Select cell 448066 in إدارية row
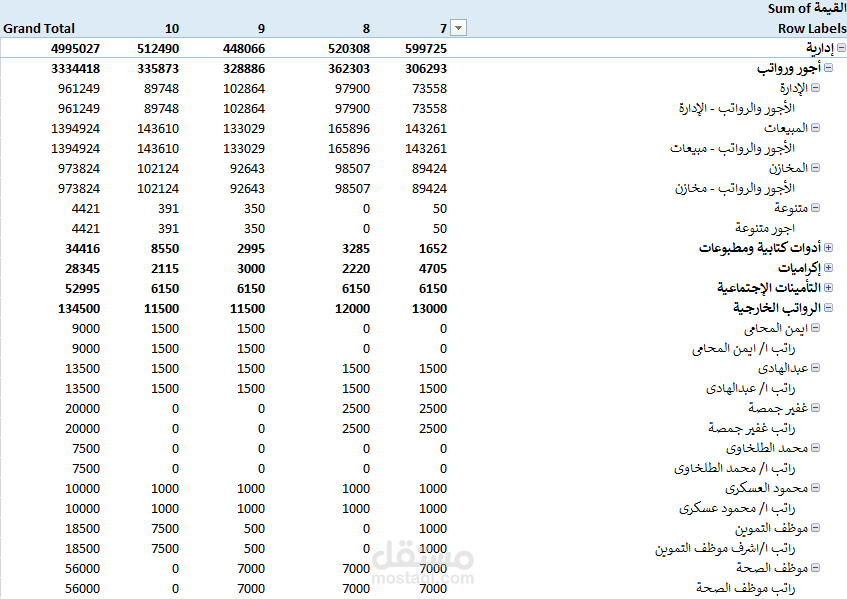The width and height of the screenshot is (847, 599). coord(244,49)
